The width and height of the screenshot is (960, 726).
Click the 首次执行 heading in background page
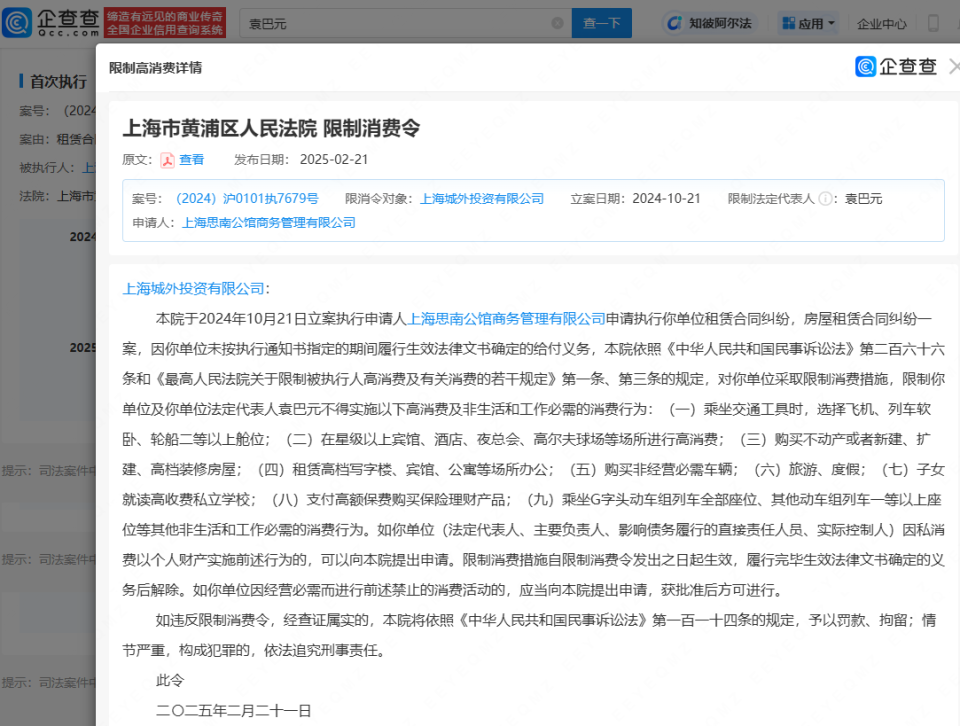58,81
